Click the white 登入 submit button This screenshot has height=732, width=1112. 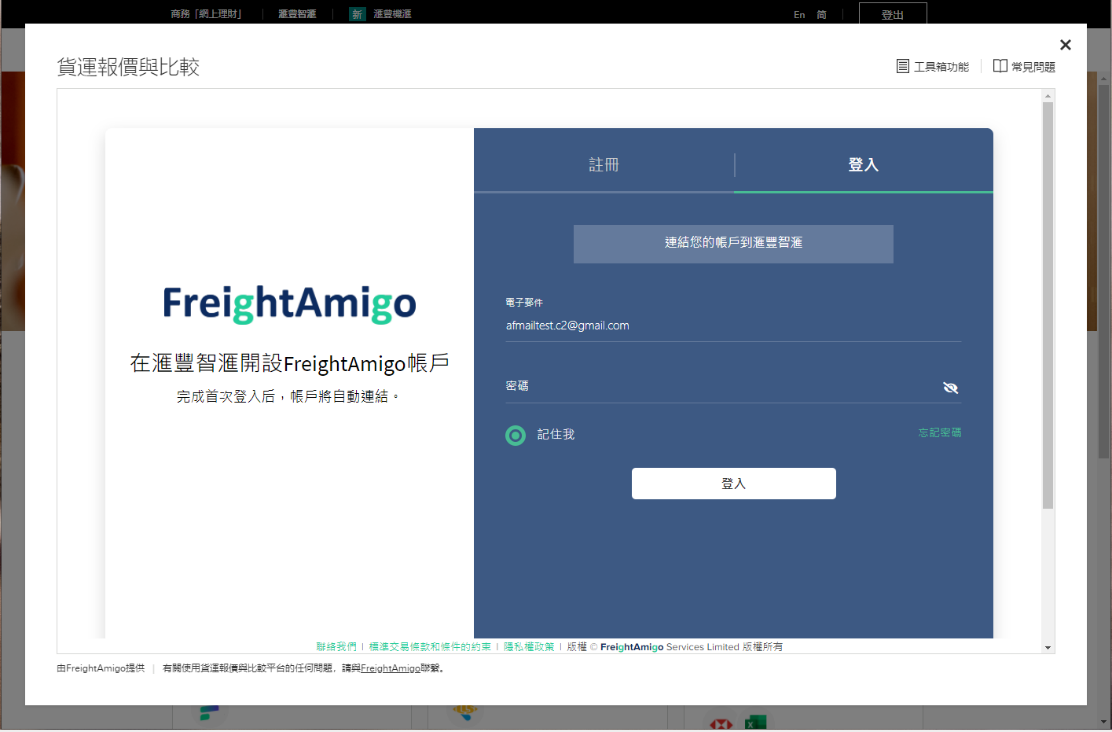[733, 484]
